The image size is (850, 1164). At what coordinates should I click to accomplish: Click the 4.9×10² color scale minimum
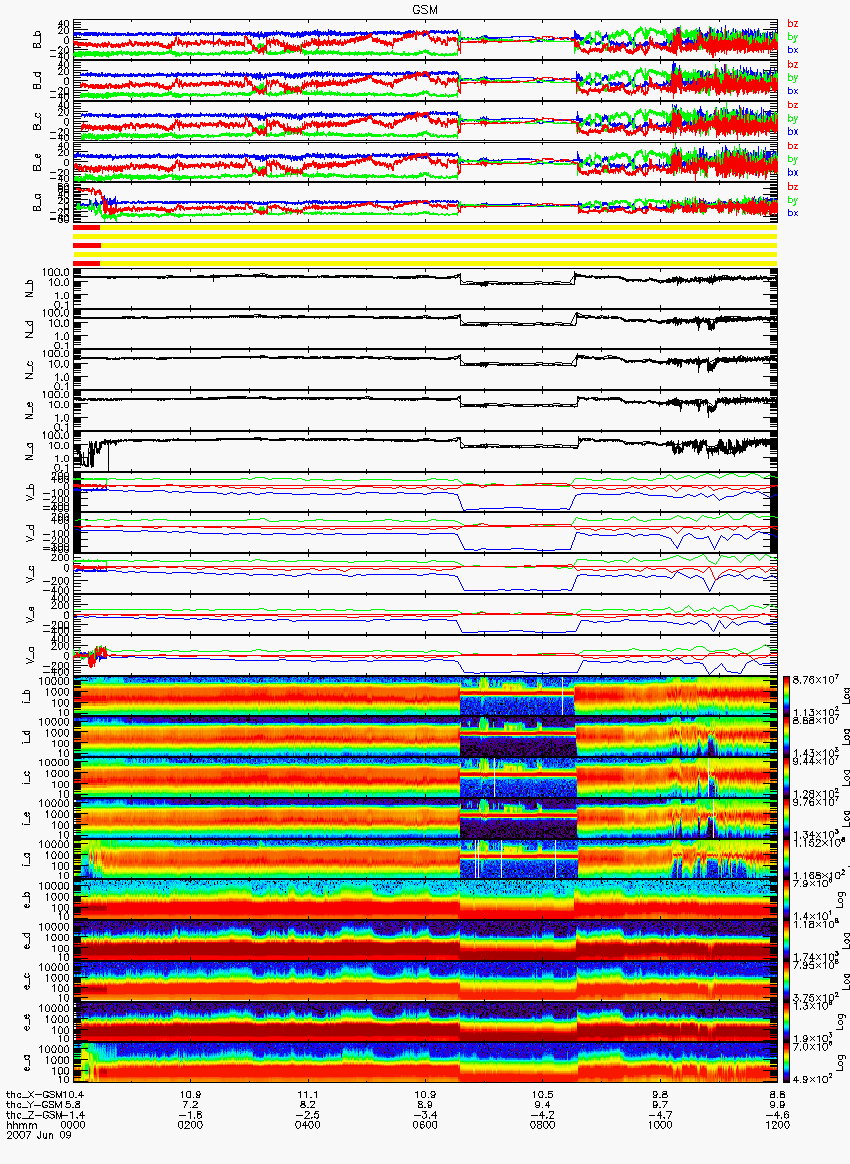tap(811, 1079)
